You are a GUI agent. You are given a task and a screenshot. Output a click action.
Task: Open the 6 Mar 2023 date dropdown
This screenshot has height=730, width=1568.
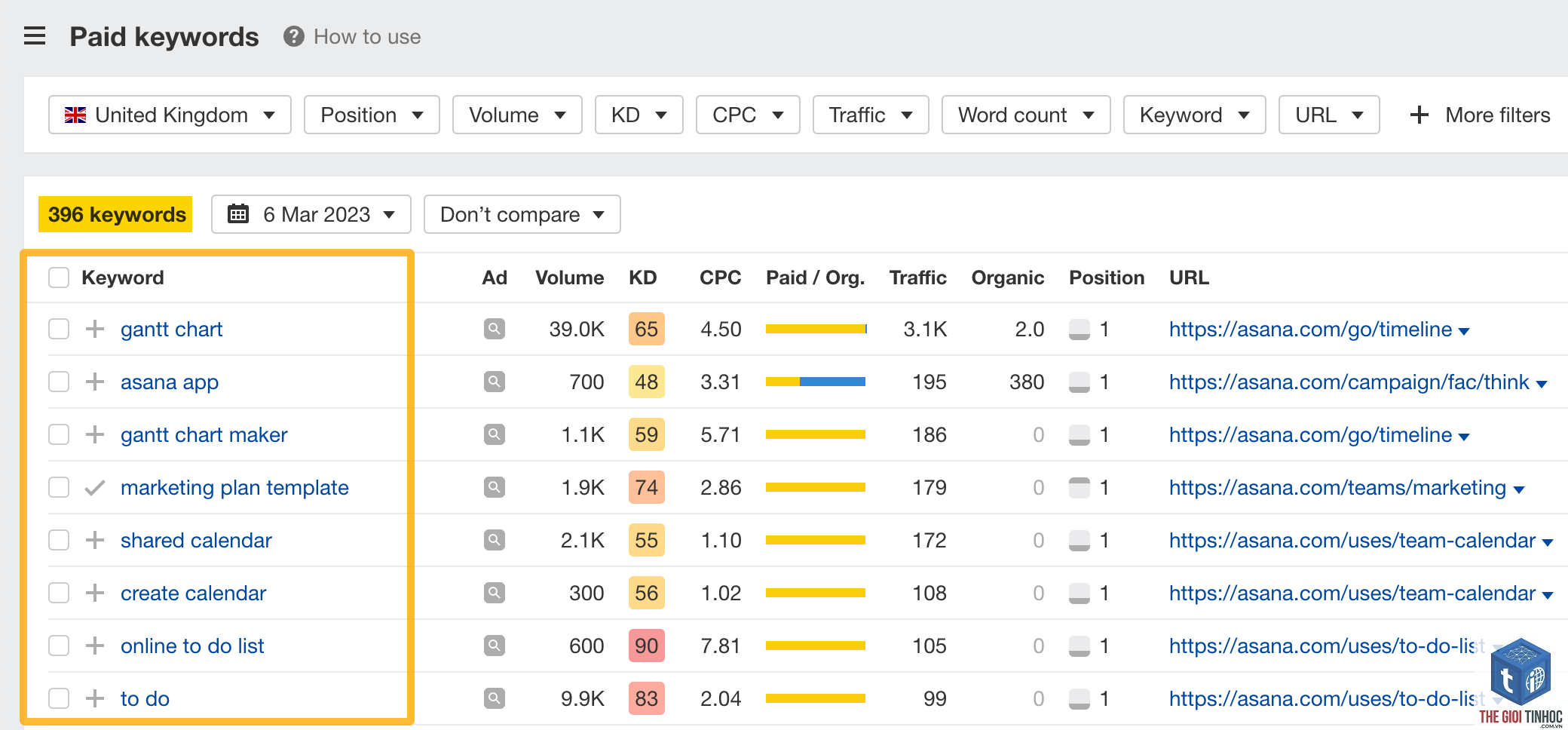311,214
